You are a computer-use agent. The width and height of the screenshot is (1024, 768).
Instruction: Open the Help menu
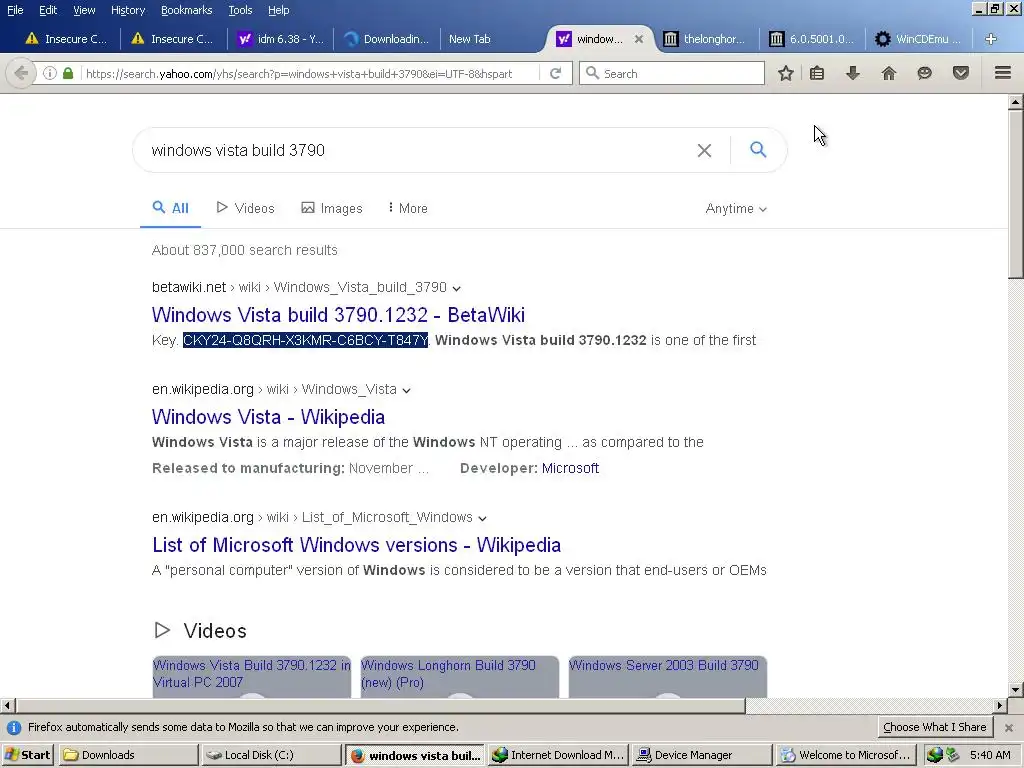[278, 10]
